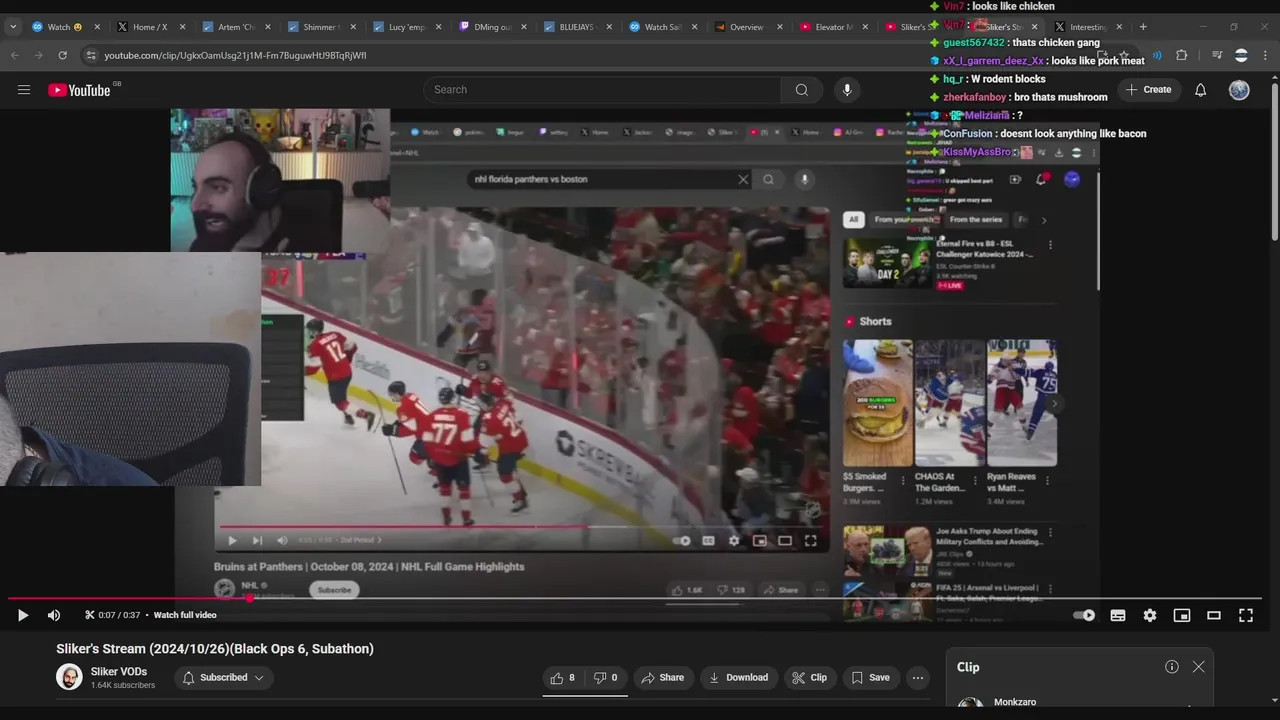Viewport: 1280px width, 720px height.
Task: Switch to the 'Overview' browser tab
Action: [x=746, y=27]
